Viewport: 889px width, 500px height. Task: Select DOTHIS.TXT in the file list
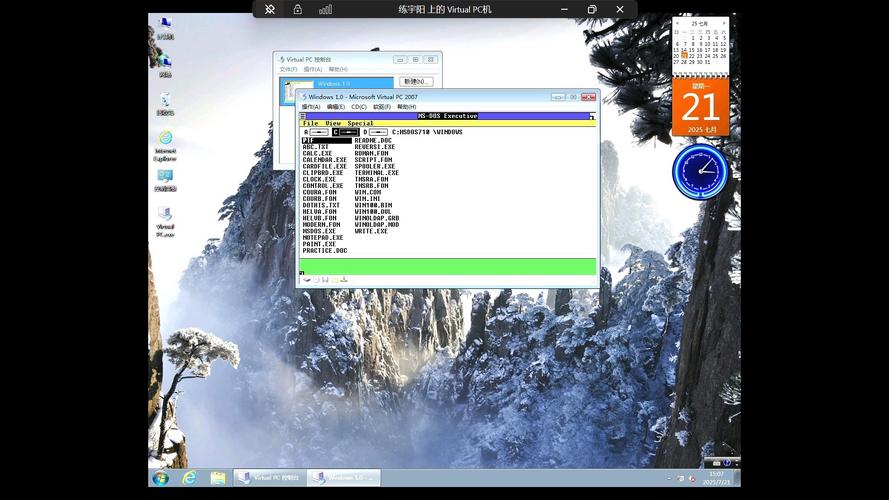click(321, 205)
